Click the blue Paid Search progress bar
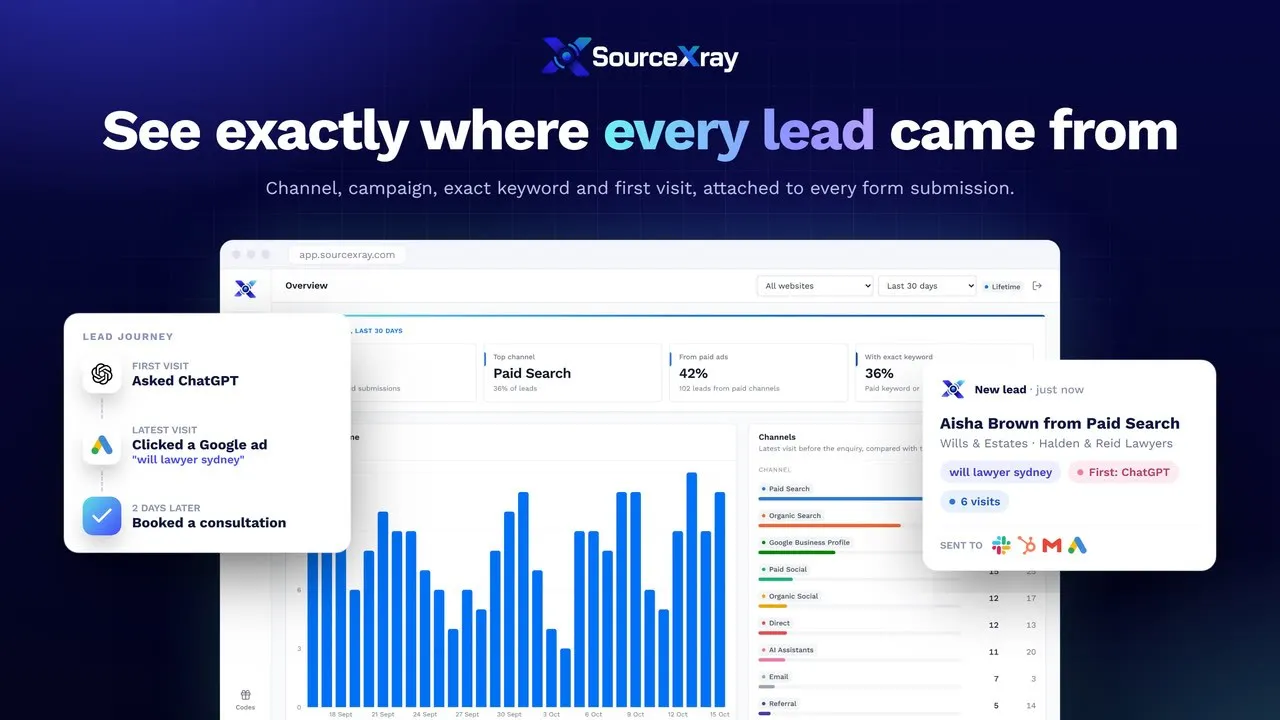This screenshot has width=1280, height=720. pyautogui.click(x=842, y=498)
